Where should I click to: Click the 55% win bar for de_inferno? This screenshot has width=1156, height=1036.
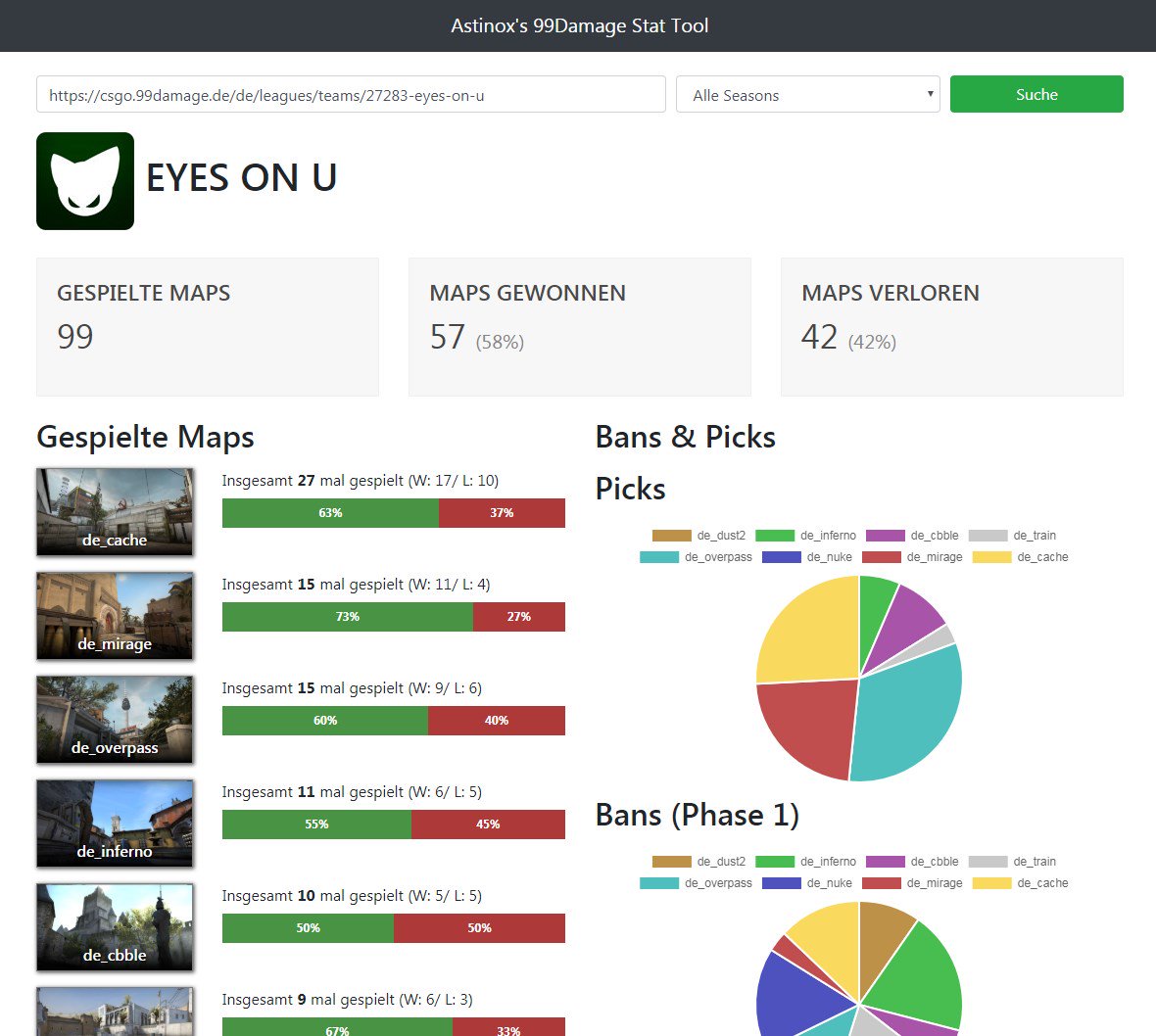point(317,824)
